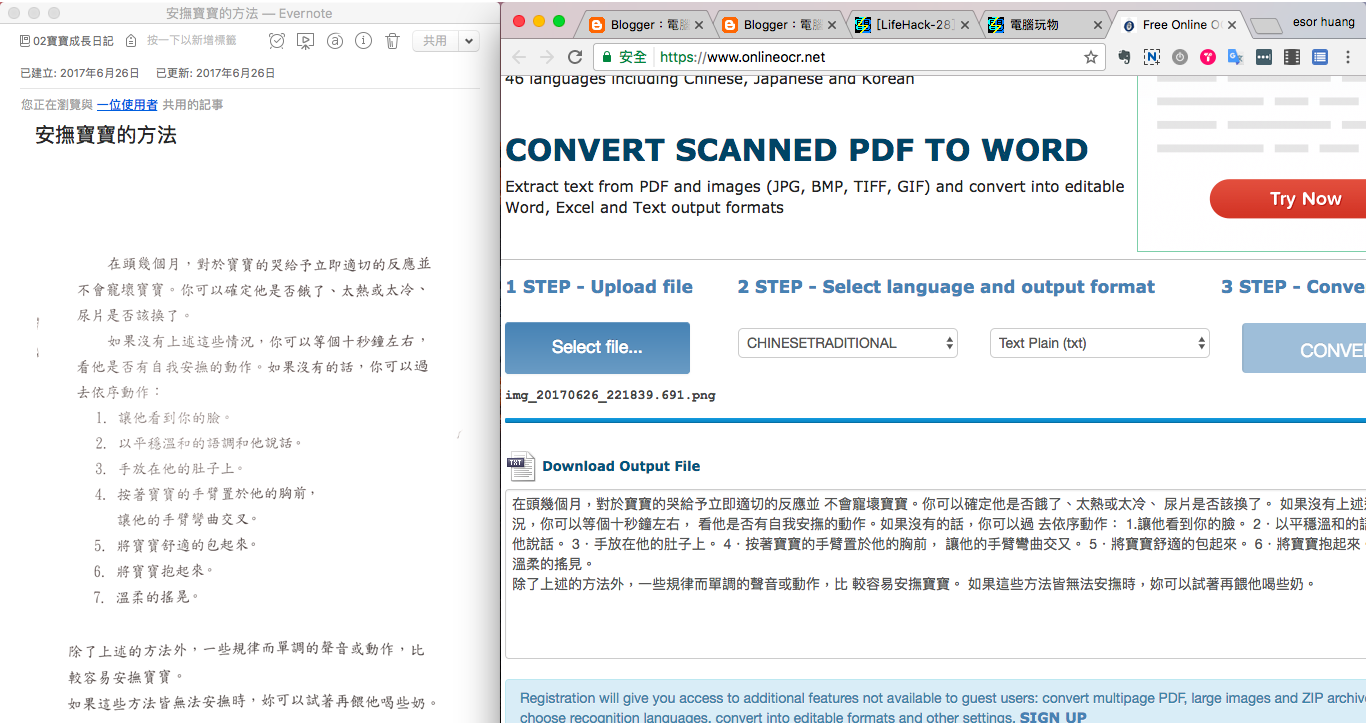Click inside the OCR output text area
1366x723 pixels.
(x=935, y=573)
